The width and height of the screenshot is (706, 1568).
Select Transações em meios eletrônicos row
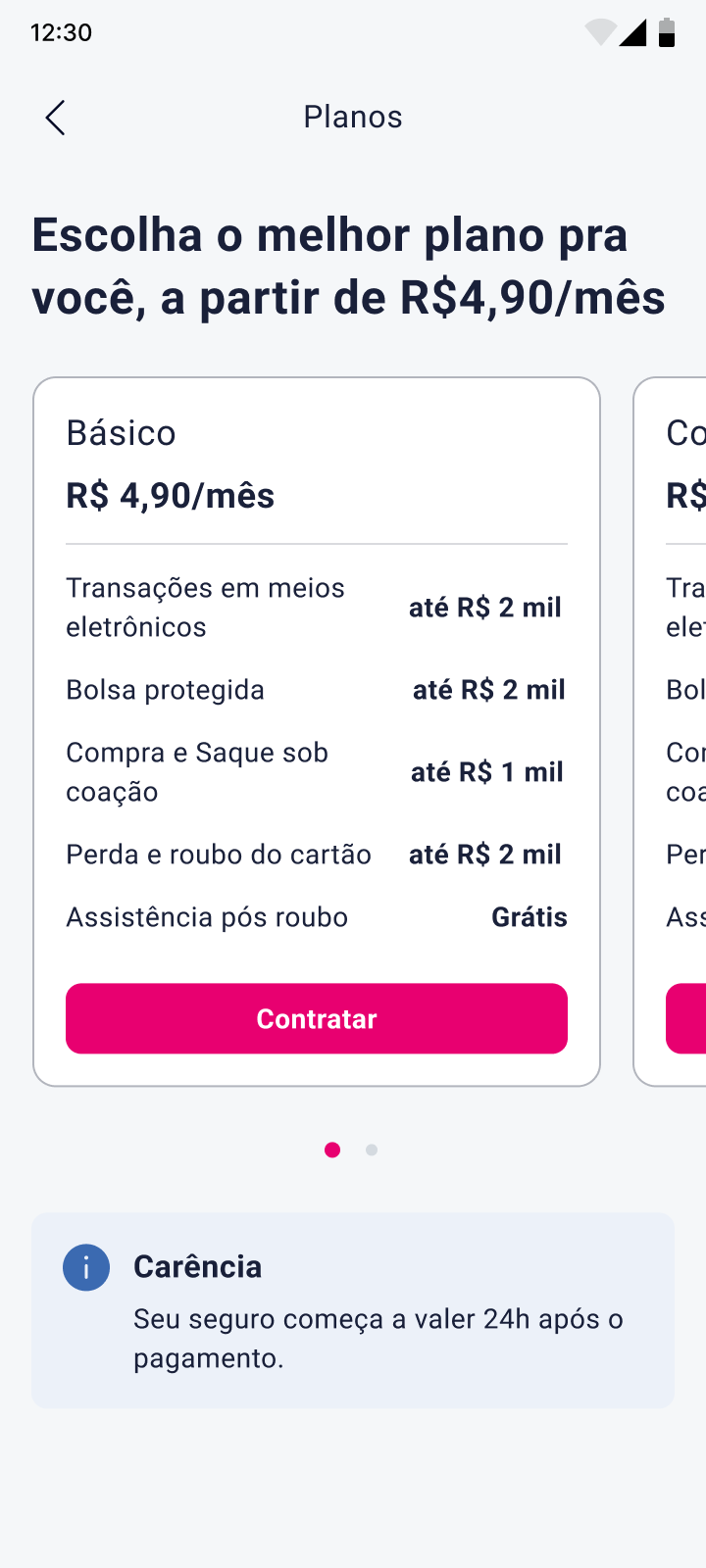click(x=316, y=608)
